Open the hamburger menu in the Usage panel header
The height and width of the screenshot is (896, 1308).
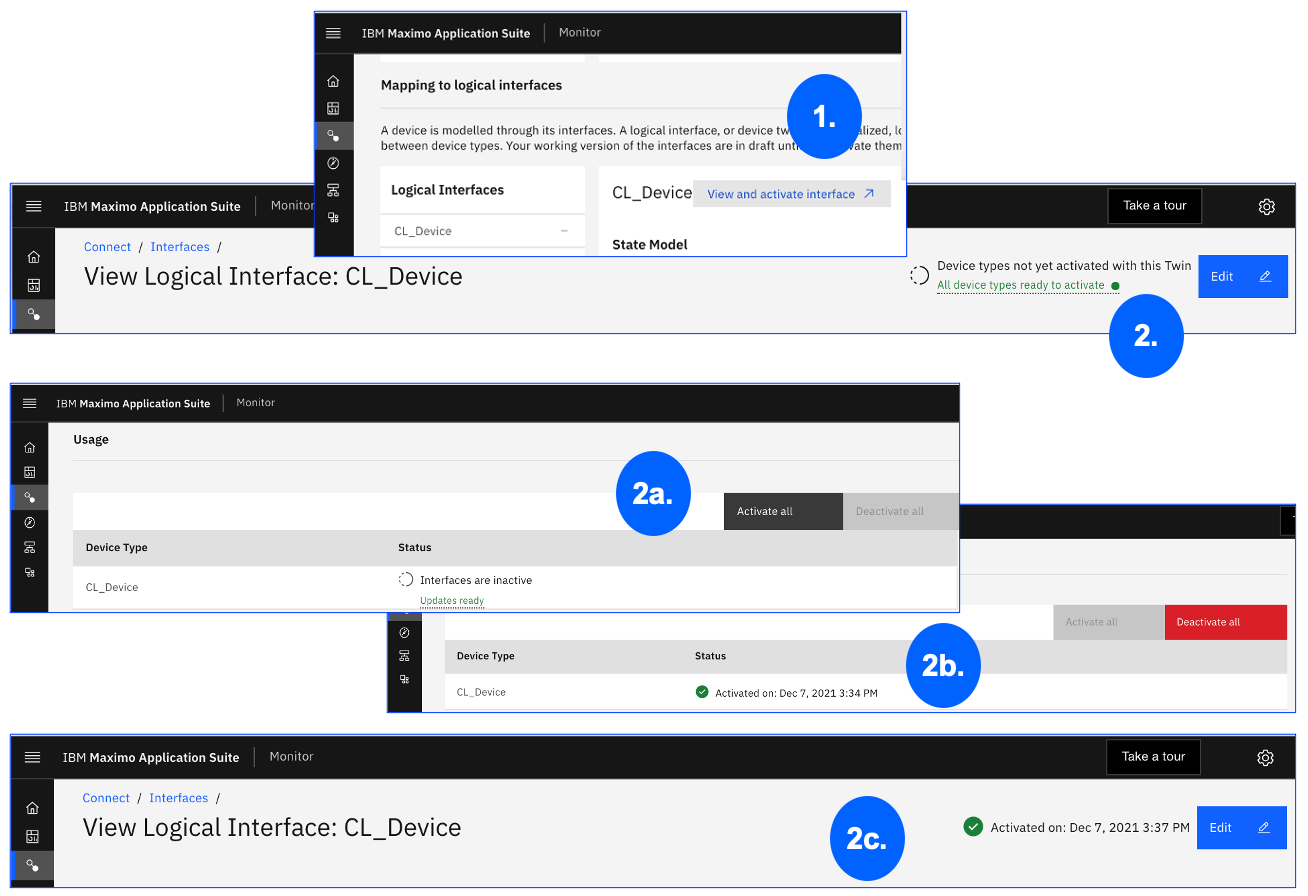[x=29, y=403]
